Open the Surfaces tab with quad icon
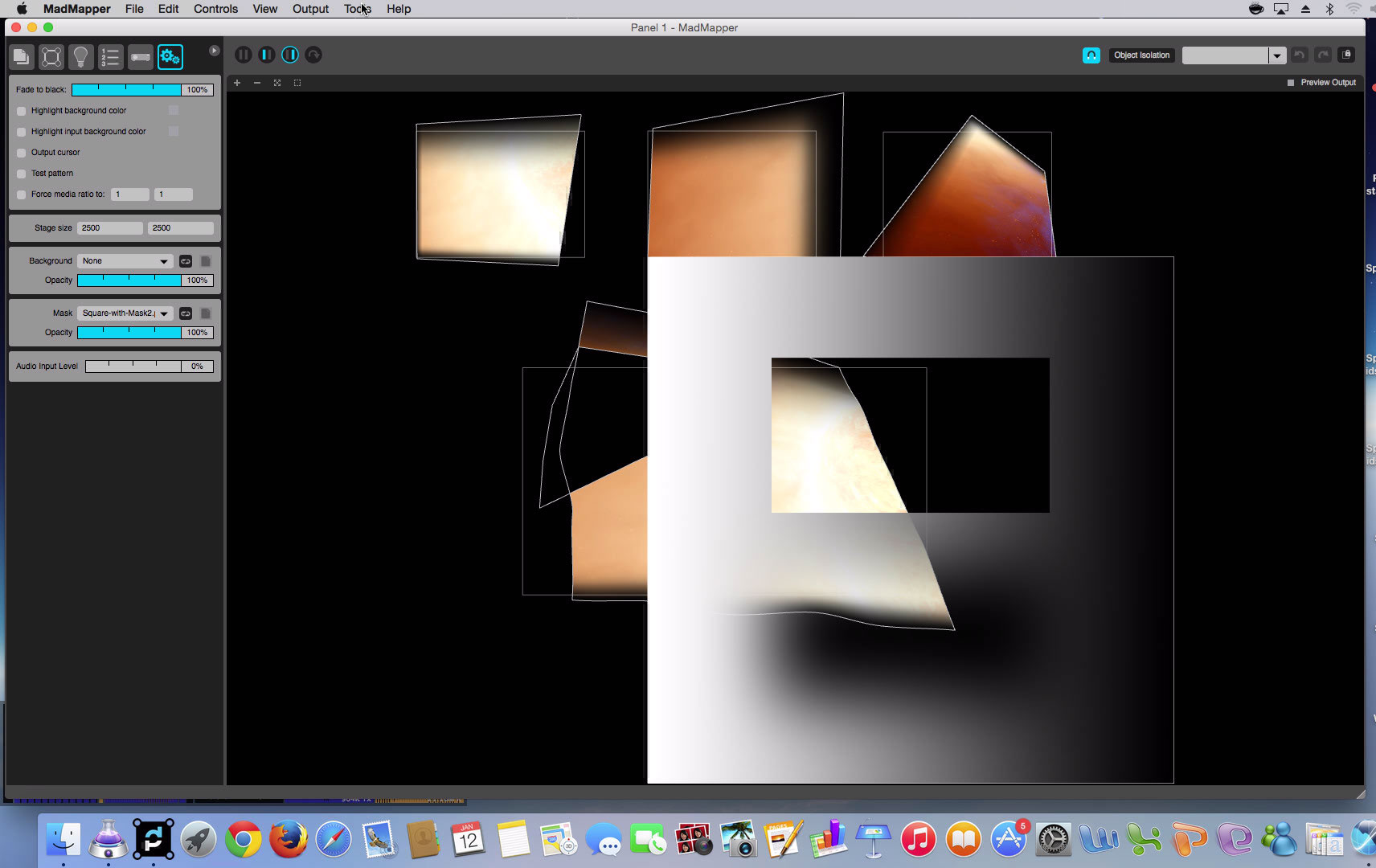The height and width of the screenshot is (868, 1376). pyautogui.click(x=51, y=57)
